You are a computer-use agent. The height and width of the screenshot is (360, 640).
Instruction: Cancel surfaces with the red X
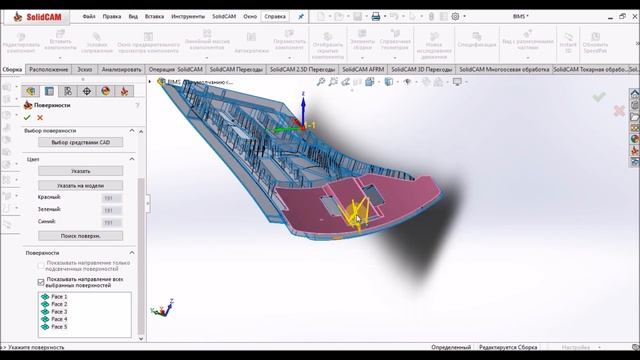click(x=40, y=118)
